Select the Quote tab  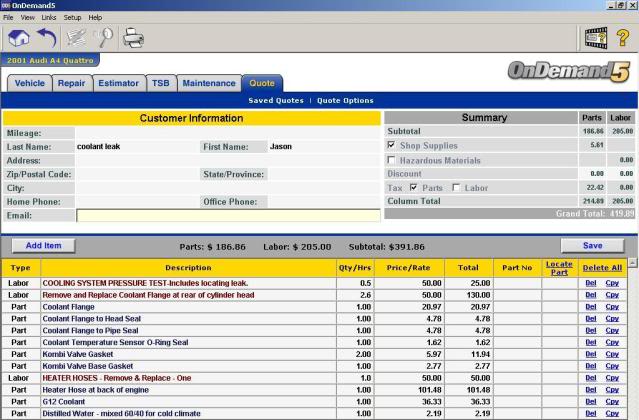point(262,83)
